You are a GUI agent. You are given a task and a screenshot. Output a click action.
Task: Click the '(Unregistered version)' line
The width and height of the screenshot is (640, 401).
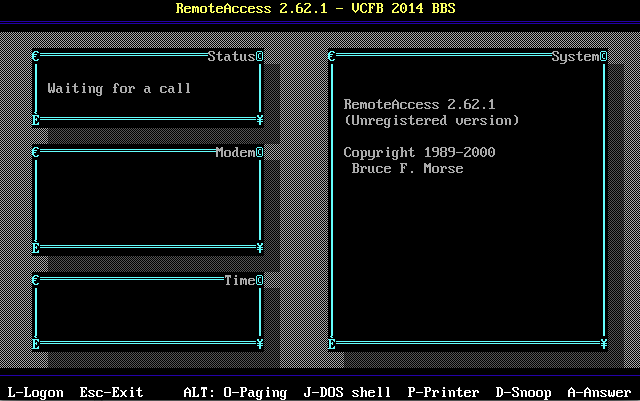tap(431, 120)
